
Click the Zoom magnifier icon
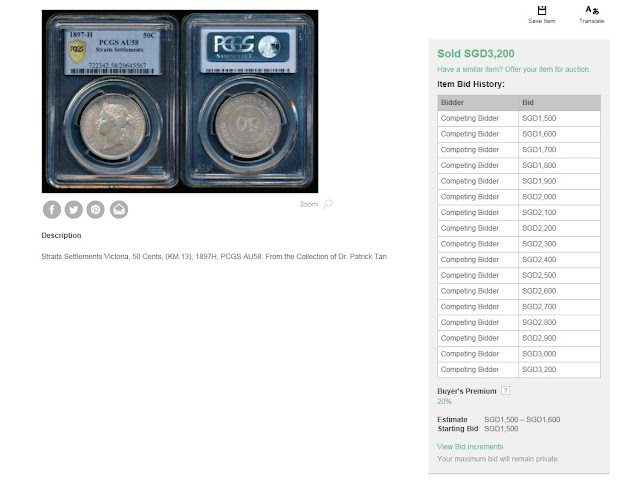[327, 204]
